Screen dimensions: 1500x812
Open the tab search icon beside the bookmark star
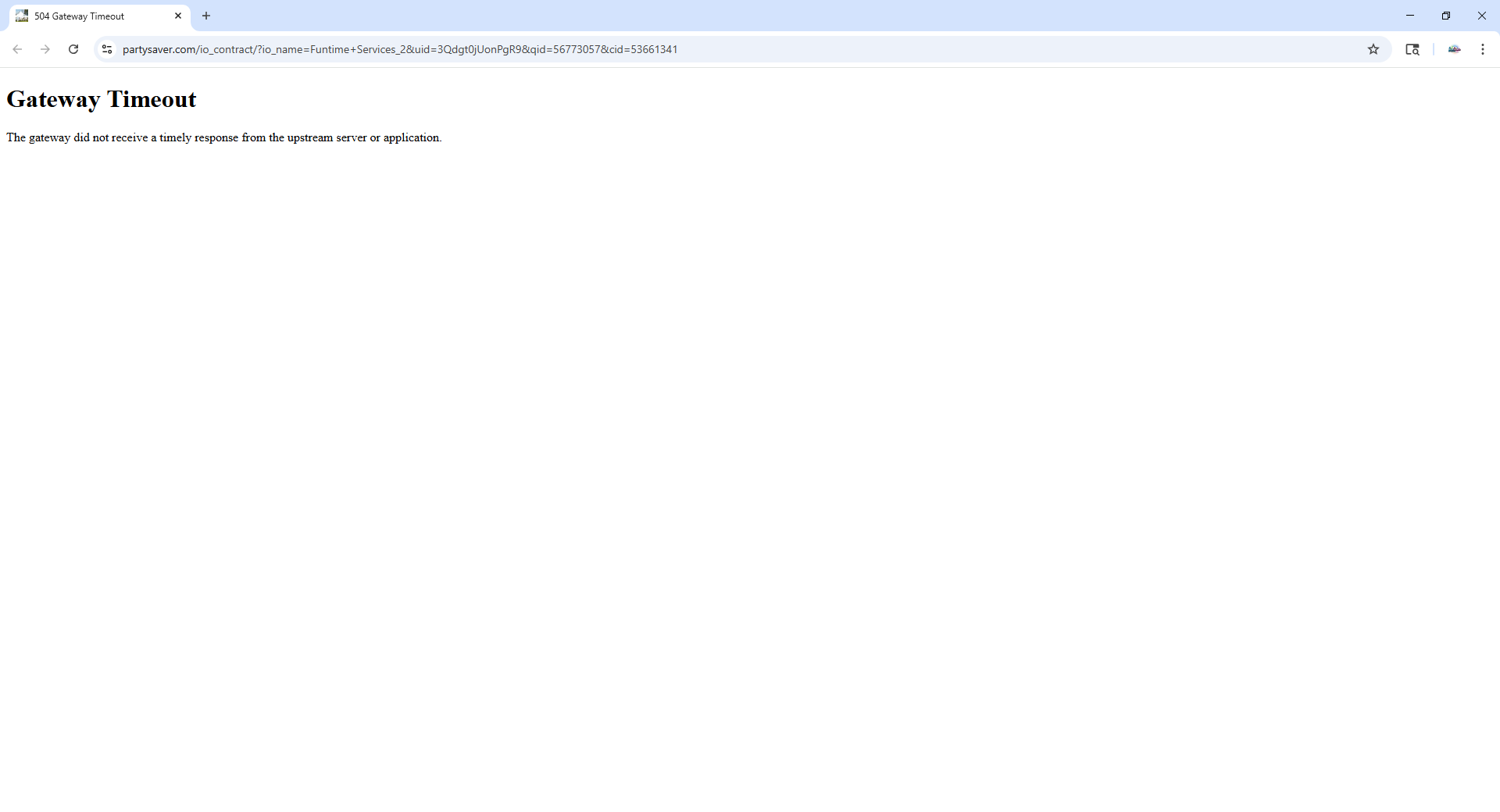pyautogui.click(x=1412, y=49)
